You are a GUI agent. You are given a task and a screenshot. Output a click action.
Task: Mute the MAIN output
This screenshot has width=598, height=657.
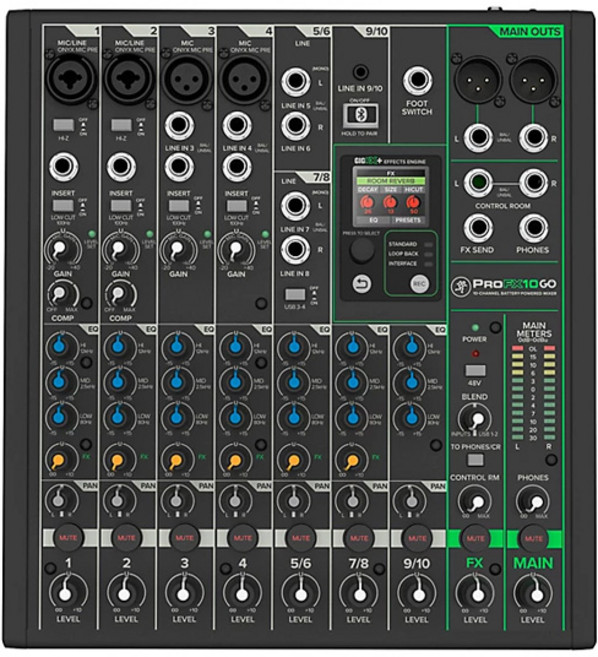point(533,538)
